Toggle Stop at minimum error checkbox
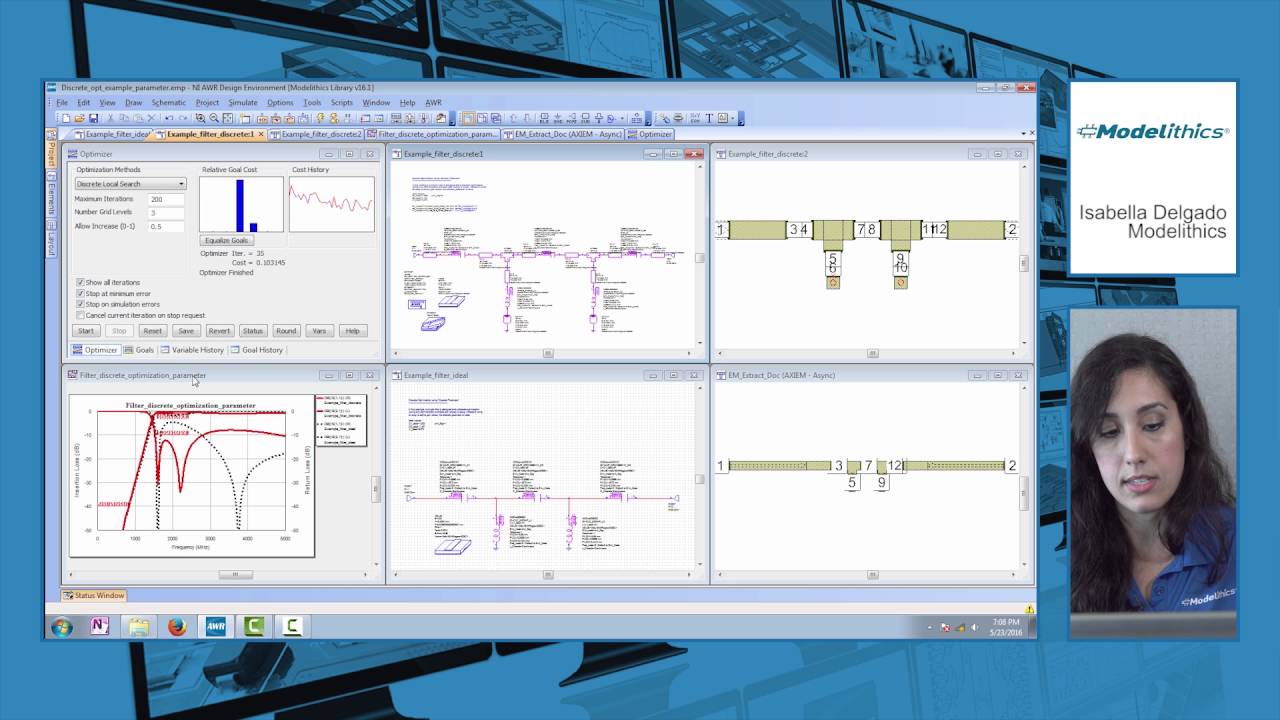 [80, 294]
